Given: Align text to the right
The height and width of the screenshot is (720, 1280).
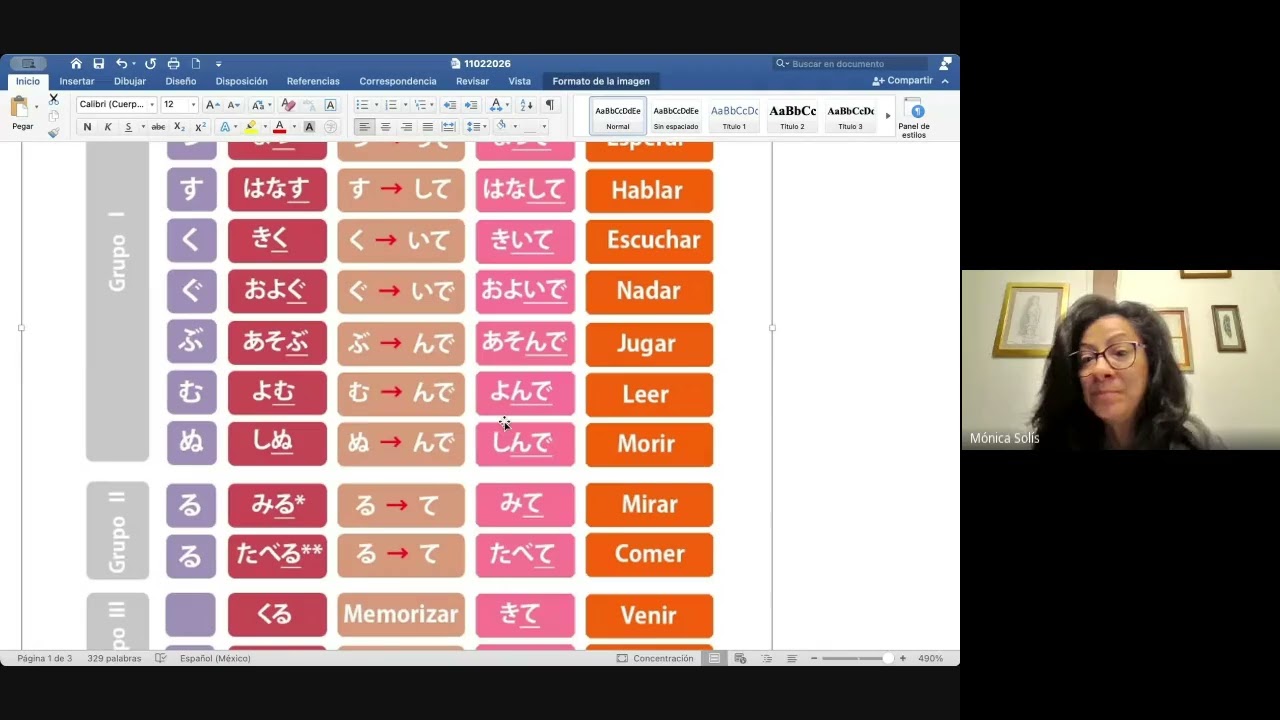Looking at the screenshot, I should pos(406,127).
